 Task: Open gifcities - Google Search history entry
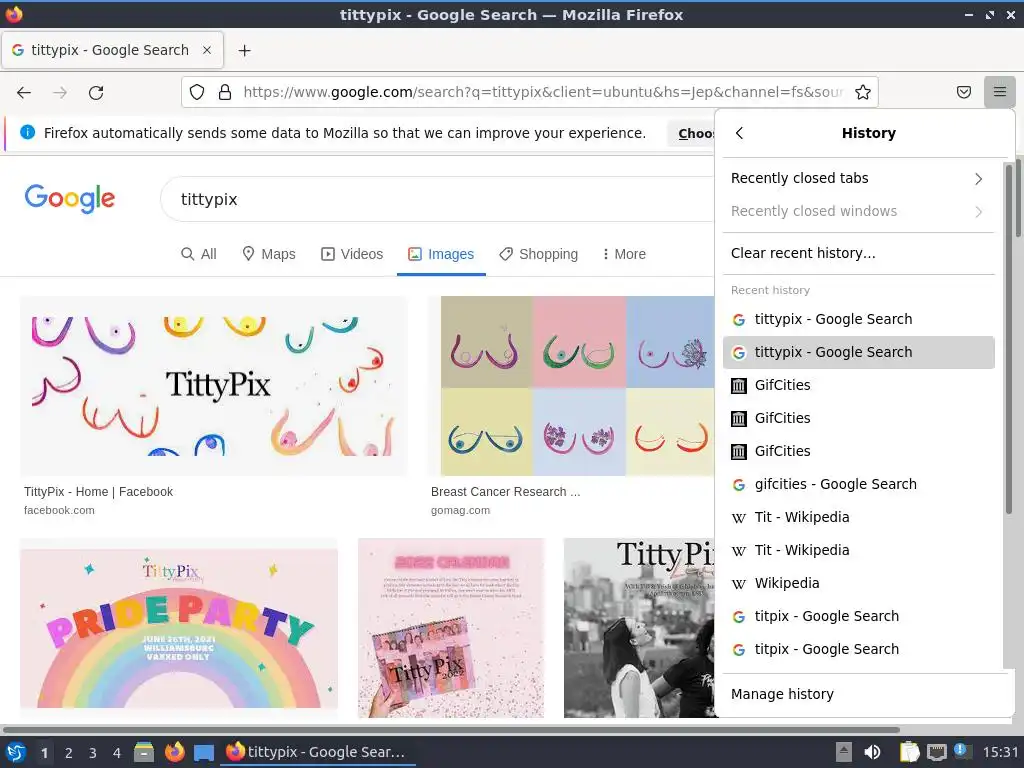[858, 484]
